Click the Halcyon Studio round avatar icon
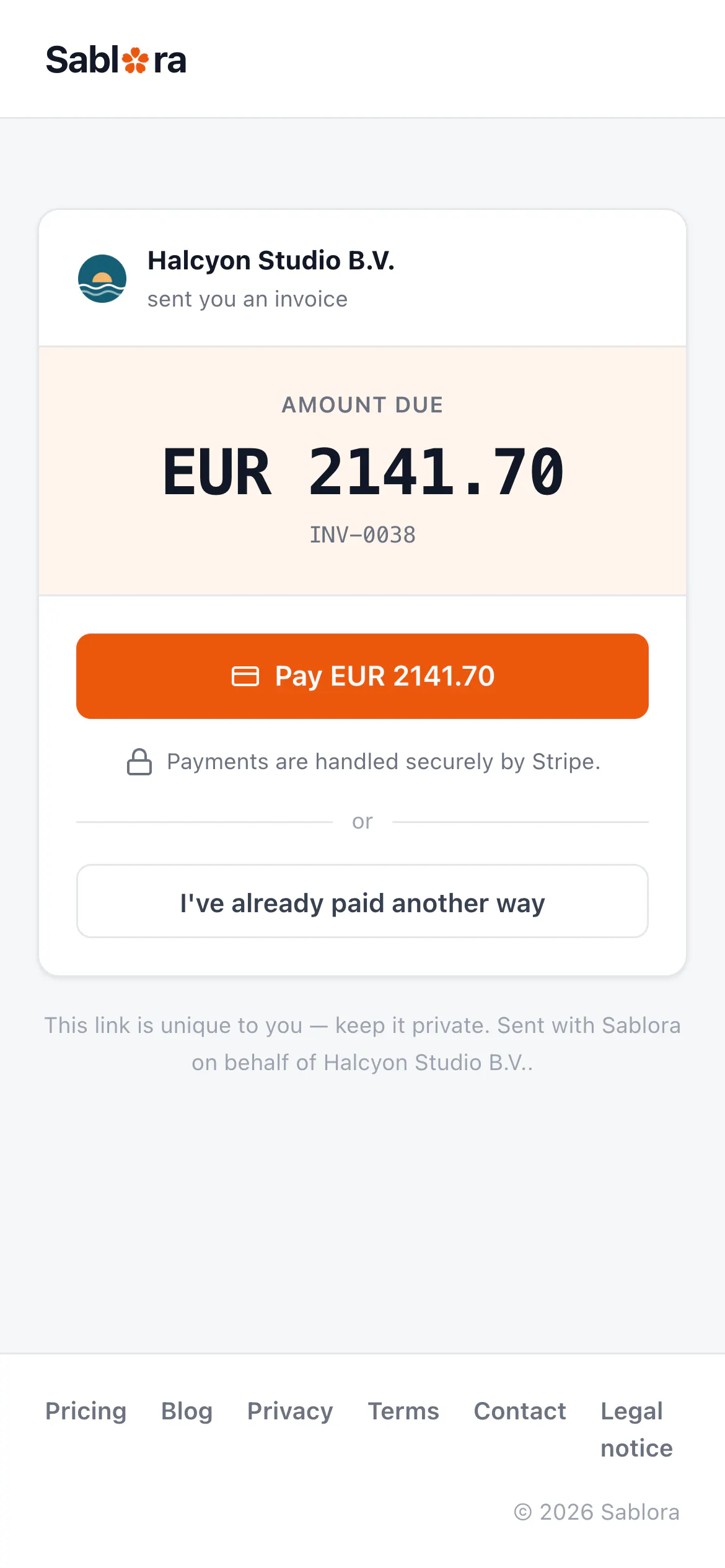725x1568 pixels. point(102,279)
